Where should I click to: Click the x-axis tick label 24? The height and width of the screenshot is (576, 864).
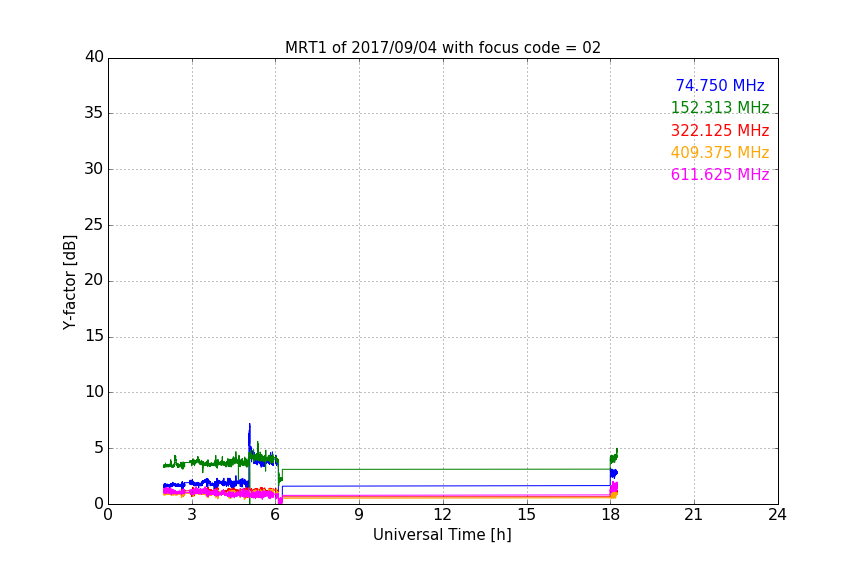777,515
